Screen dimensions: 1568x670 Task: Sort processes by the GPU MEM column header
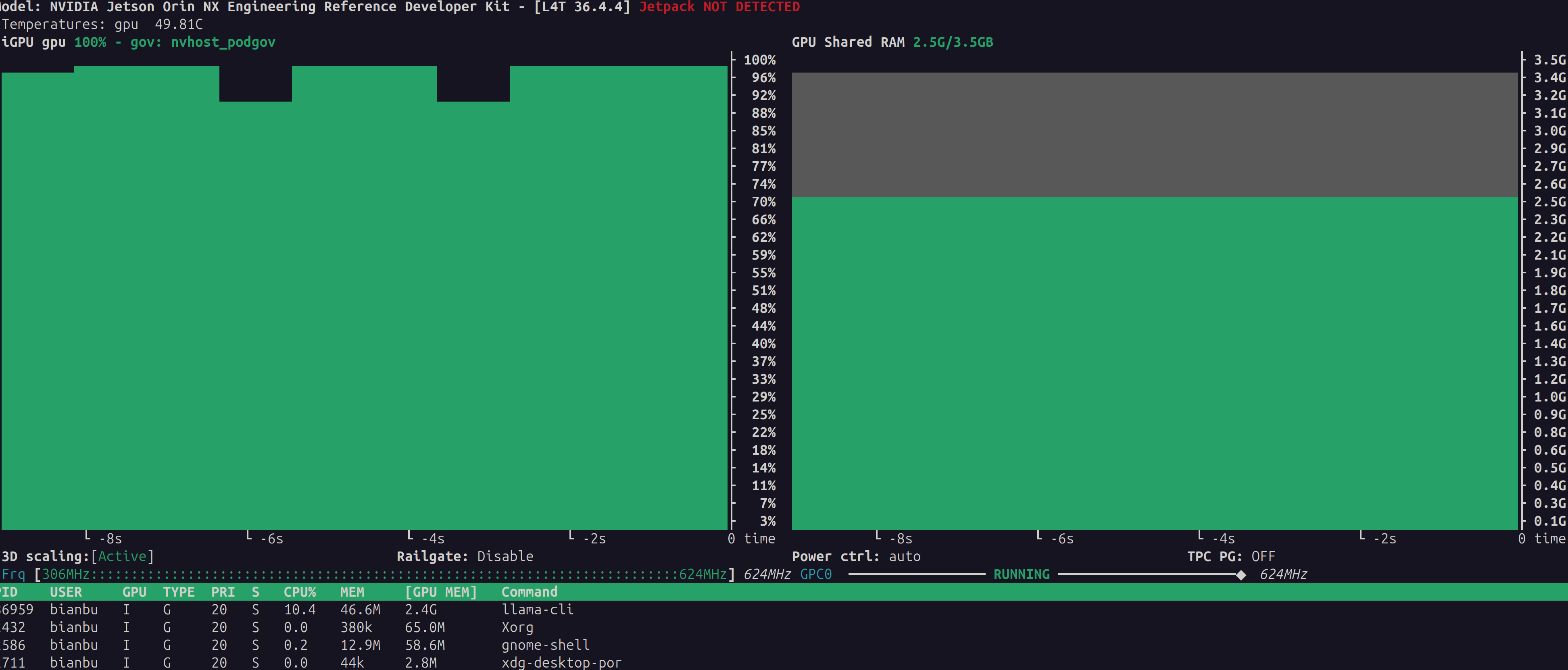pyautogui.click(x=441, y=592)
